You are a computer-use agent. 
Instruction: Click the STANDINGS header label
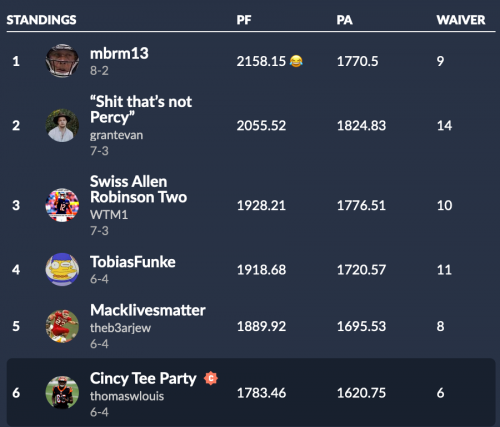click(41, 20)
